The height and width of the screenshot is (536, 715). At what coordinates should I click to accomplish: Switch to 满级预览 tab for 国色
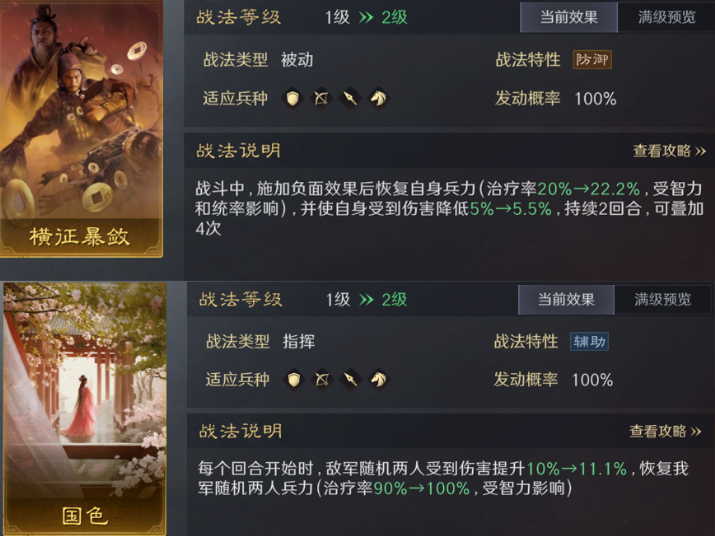[x=663, y=300]
